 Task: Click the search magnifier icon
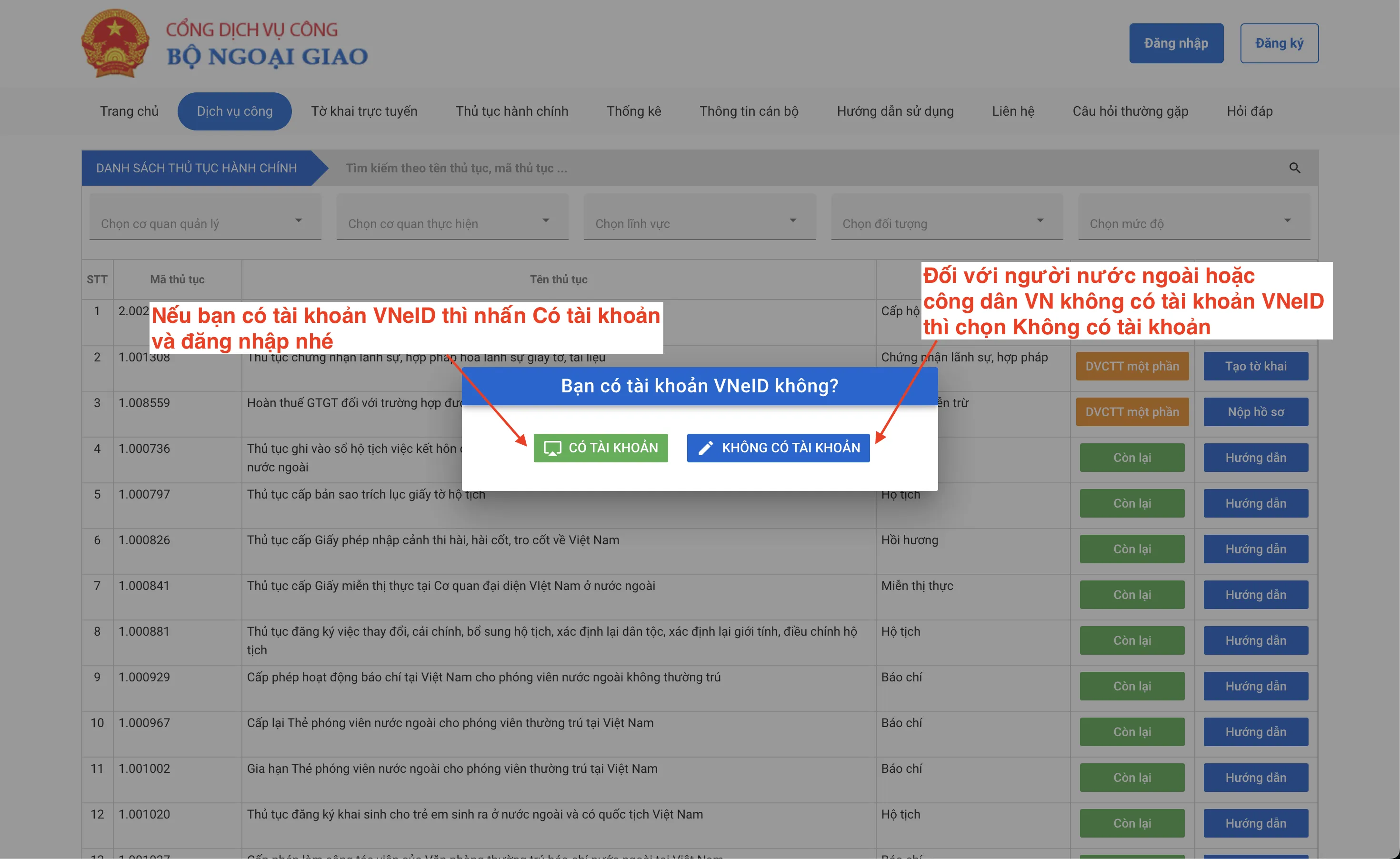1294,168
